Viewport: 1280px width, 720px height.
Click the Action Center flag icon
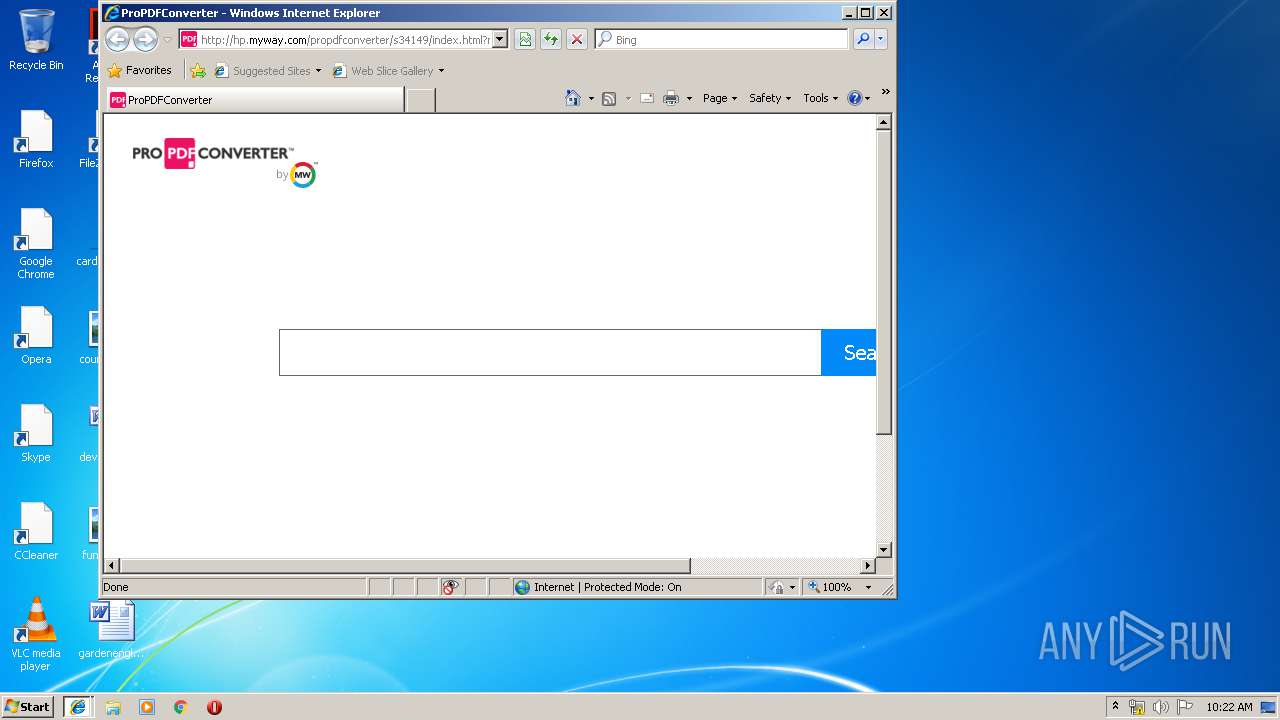(x=1185, y=707)
